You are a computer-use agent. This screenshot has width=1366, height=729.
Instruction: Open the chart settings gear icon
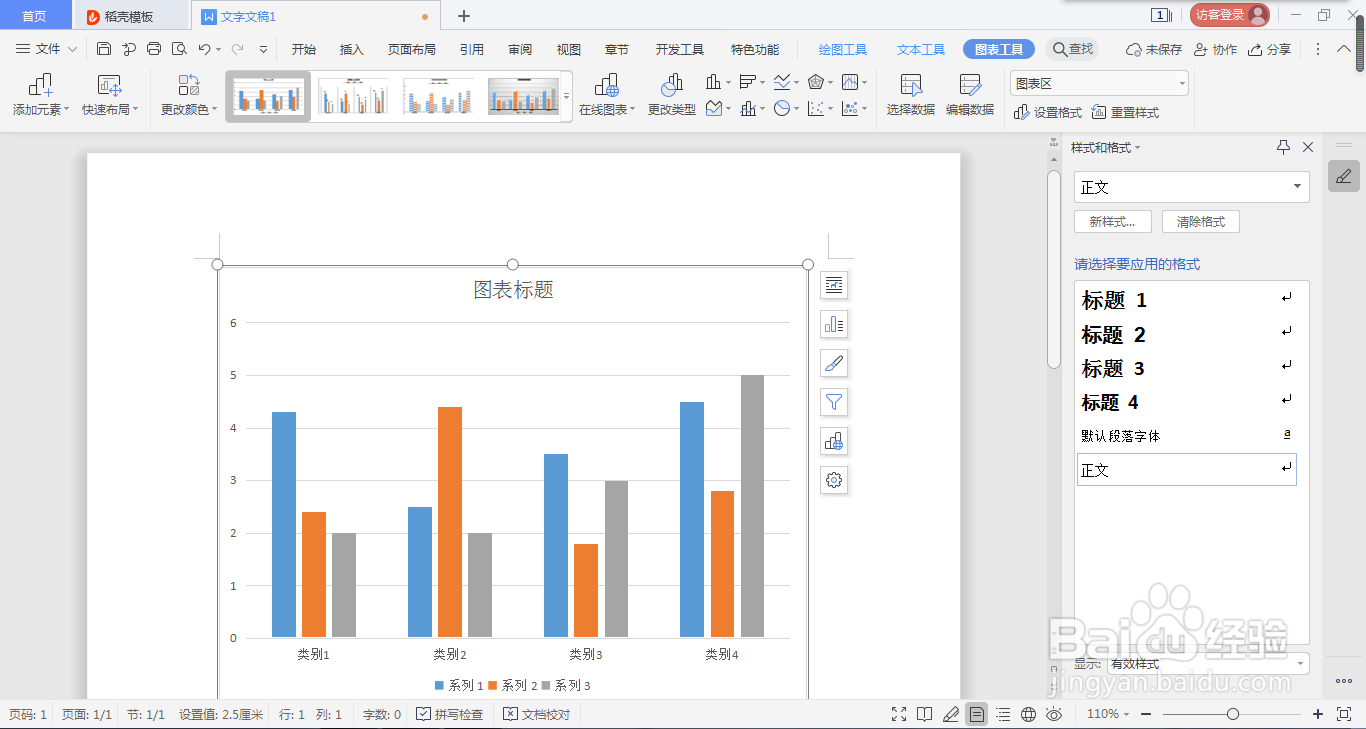click(x=833, y=480)
